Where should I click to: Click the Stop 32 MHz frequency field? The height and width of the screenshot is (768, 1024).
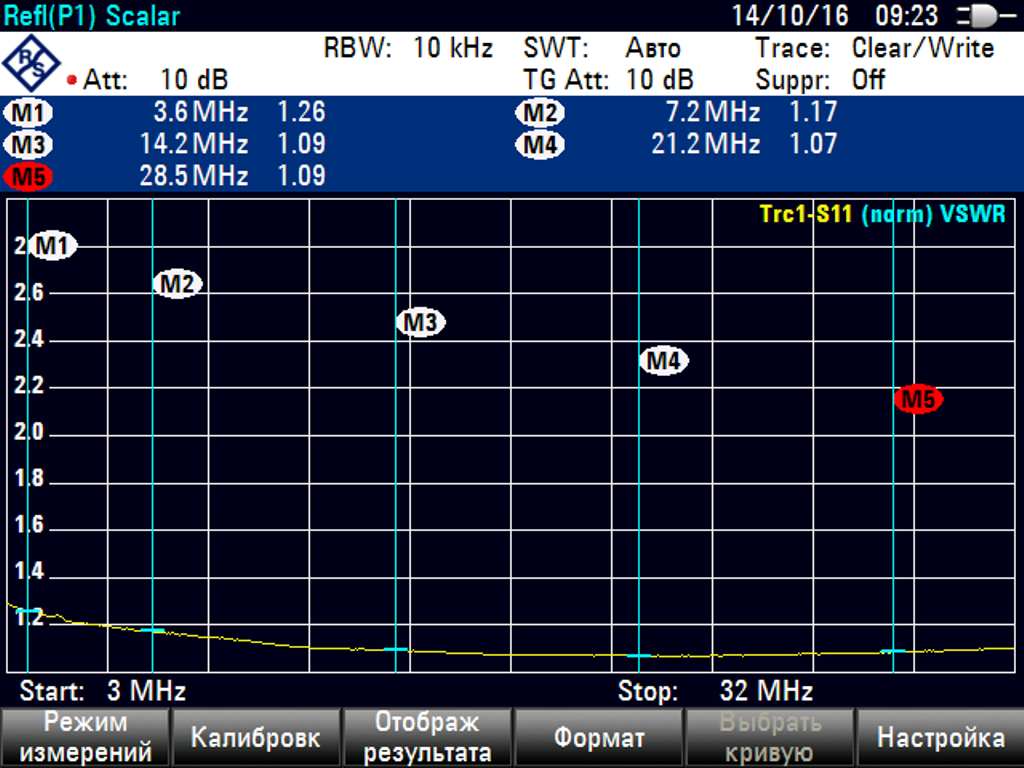pos(715,691)
